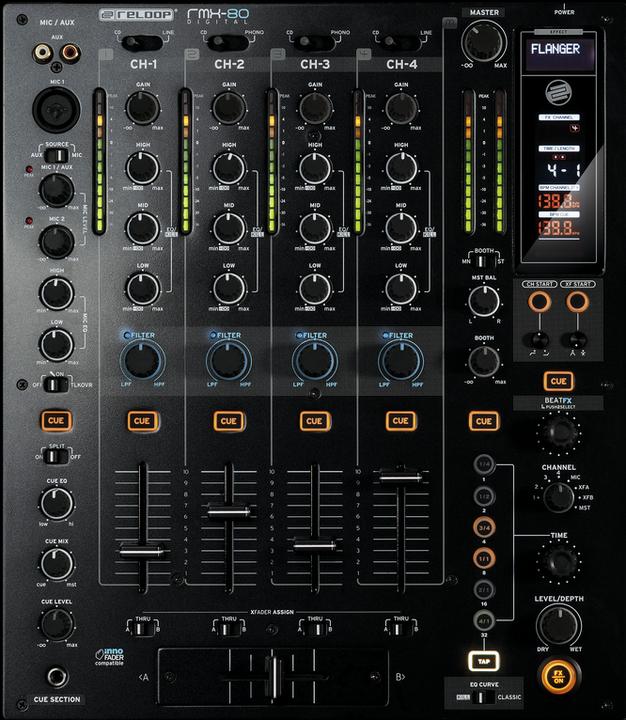Click the CH-1 mid EQ knob
This screenshot has width=626, height=720.
pyautogui.click(x=143, y=229)
